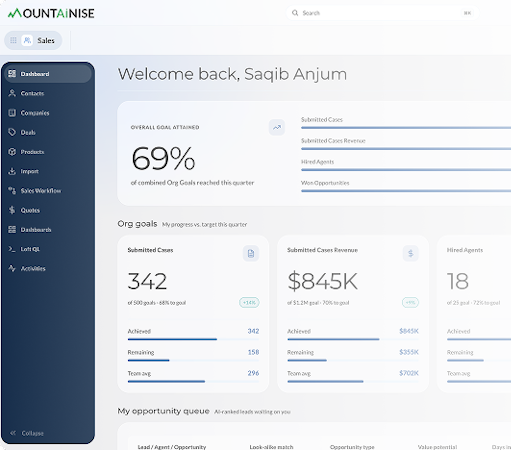Click the Deals tag icon

[x=12, y=132]
